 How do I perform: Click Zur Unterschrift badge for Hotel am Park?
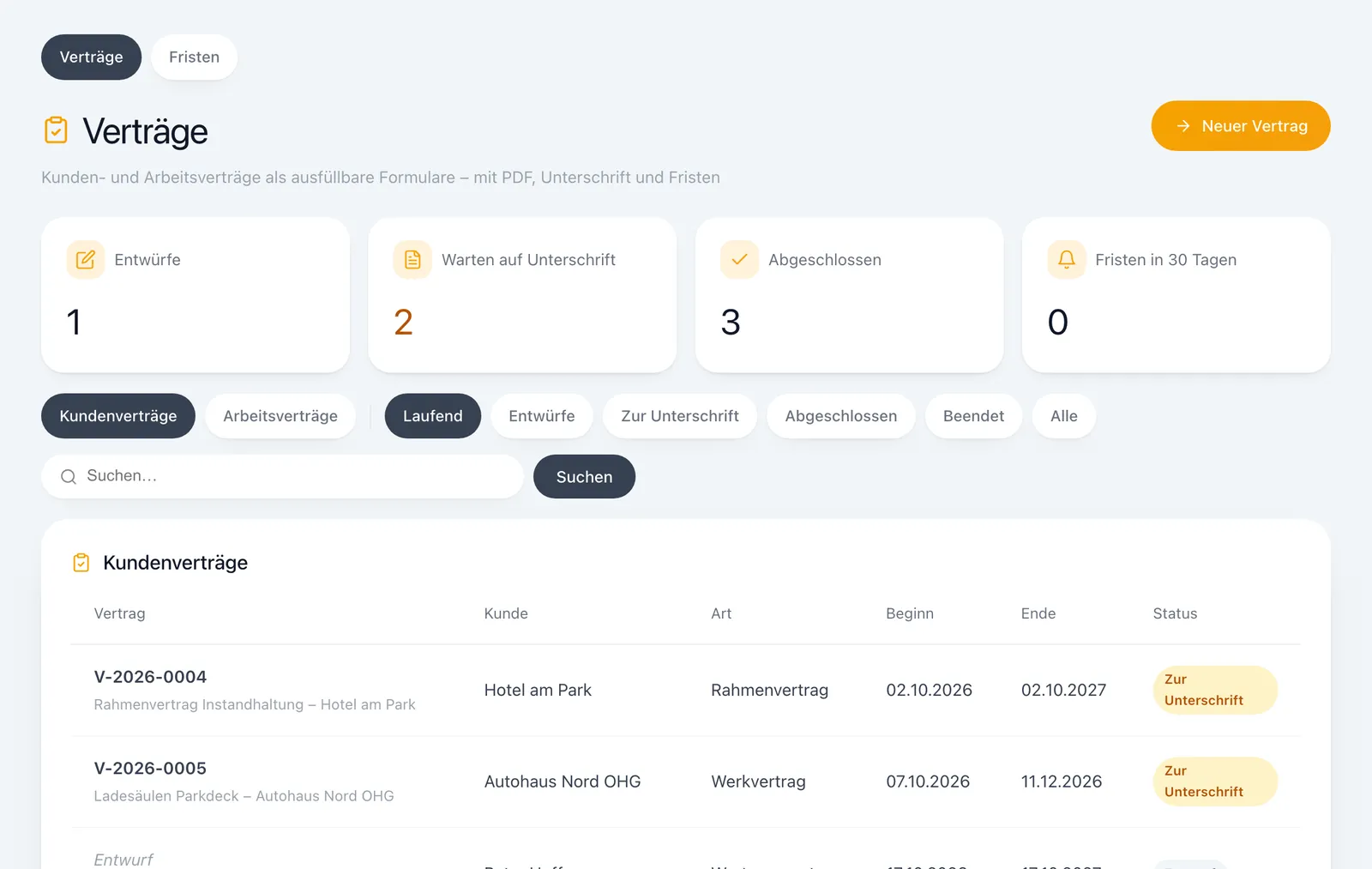pos(1215,690)
